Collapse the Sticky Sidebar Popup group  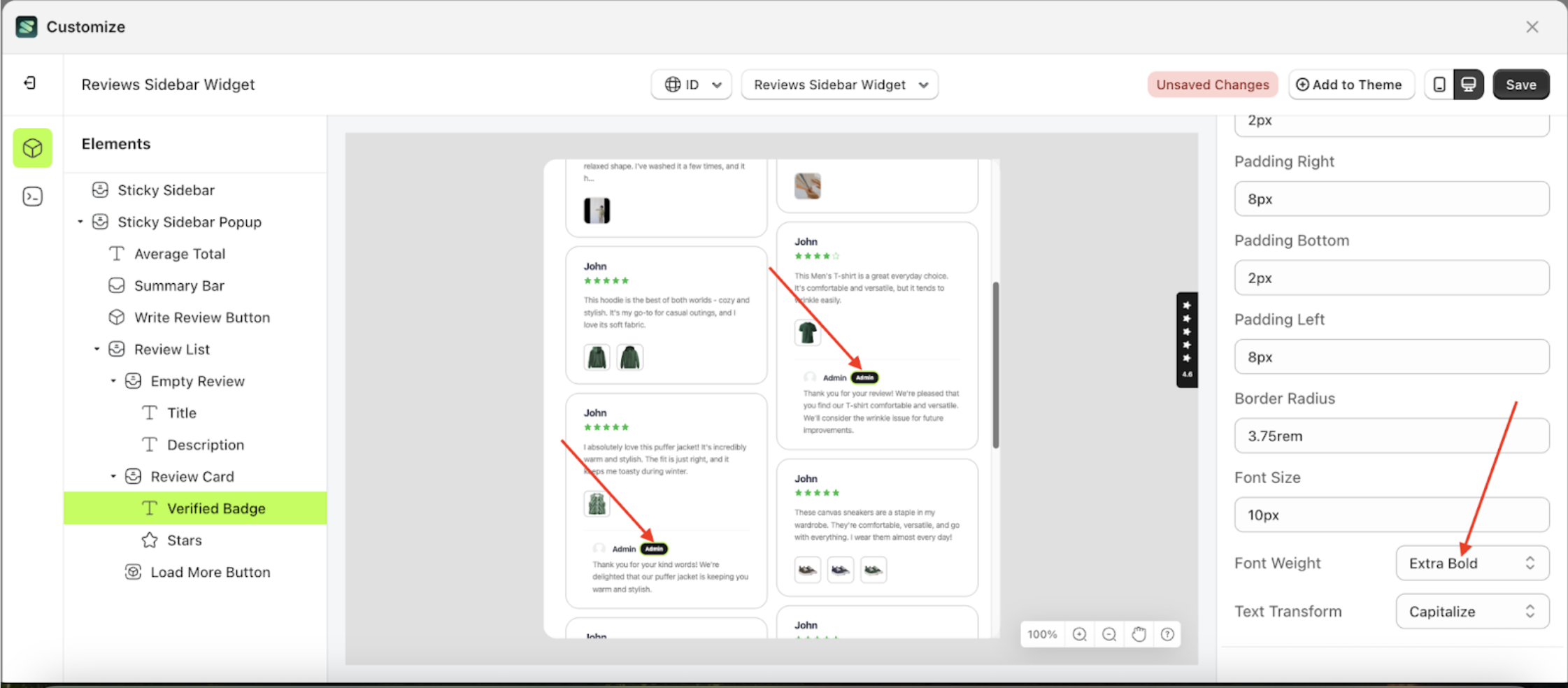[80, 222]
